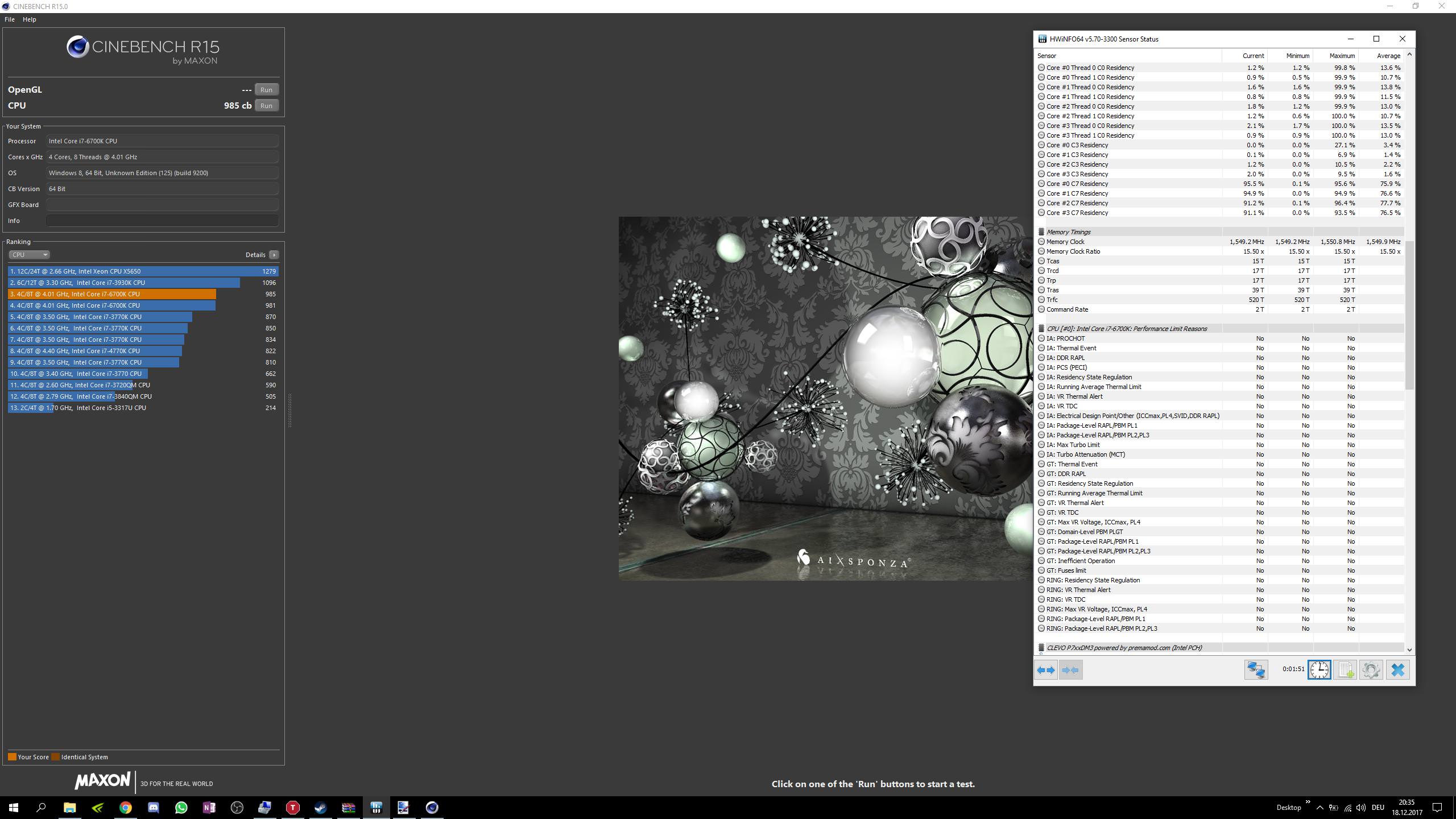Launch Discord from the taskbar

[x=154, y=808]
